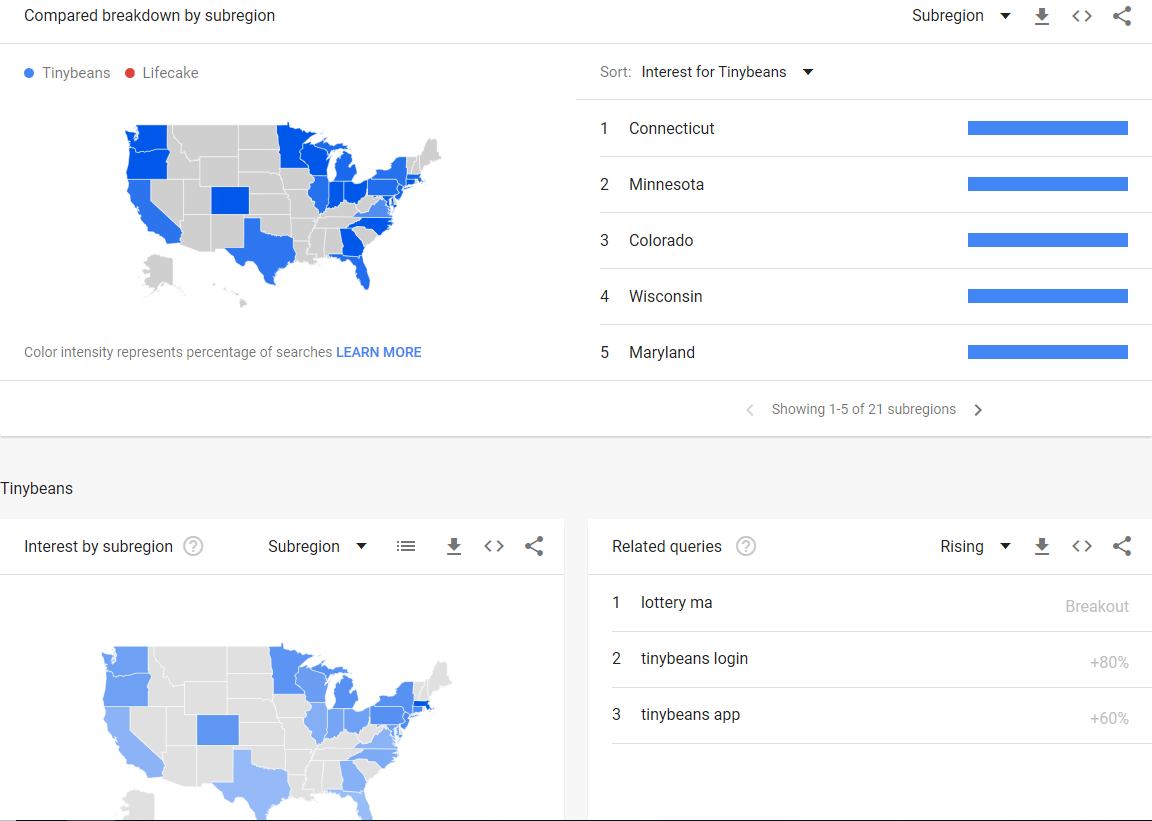Share the Interest by subregion card
Image resolution: width=1152 pixels, height=821 pixels.
pos(534,546)
